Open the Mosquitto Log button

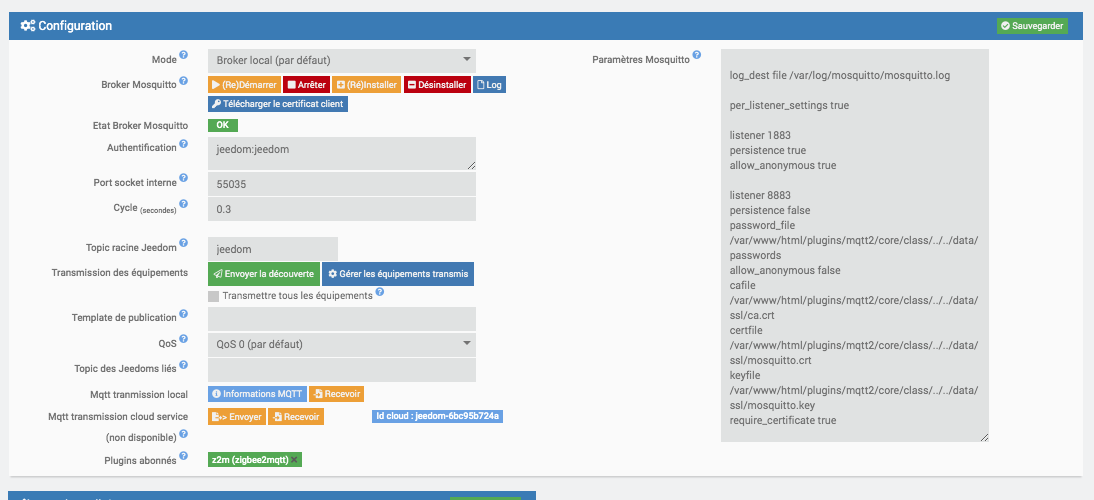[490, 85]
